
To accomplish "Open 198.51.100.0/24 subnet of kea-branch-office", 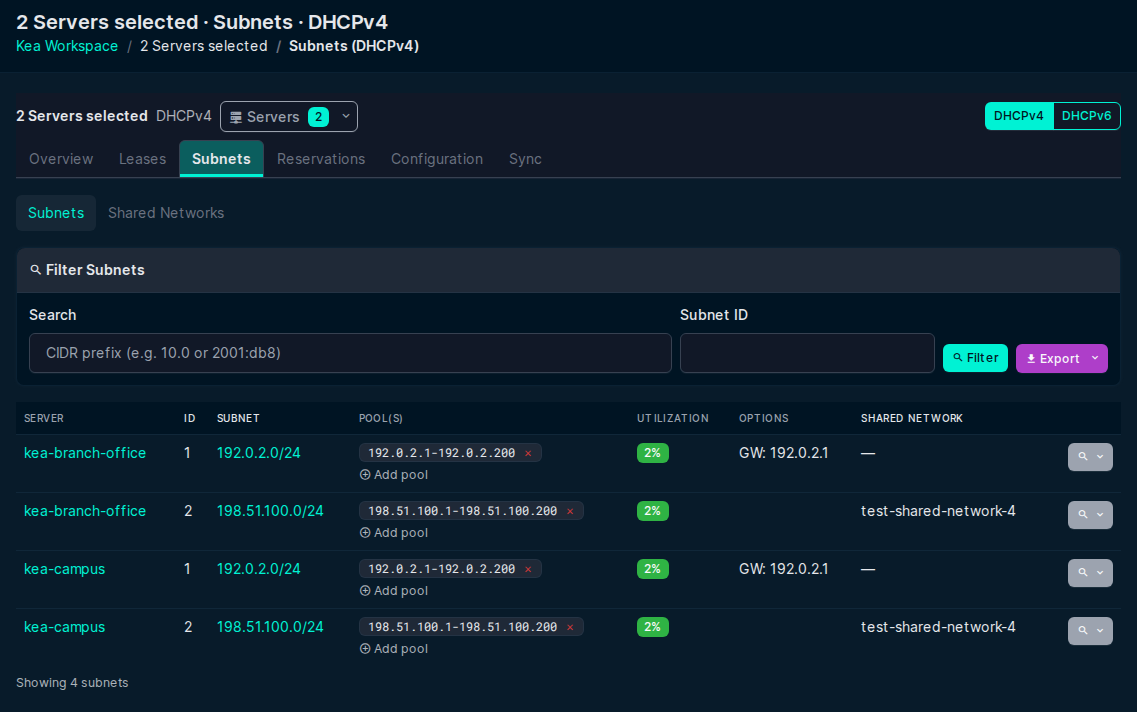I will click(270, 511).
